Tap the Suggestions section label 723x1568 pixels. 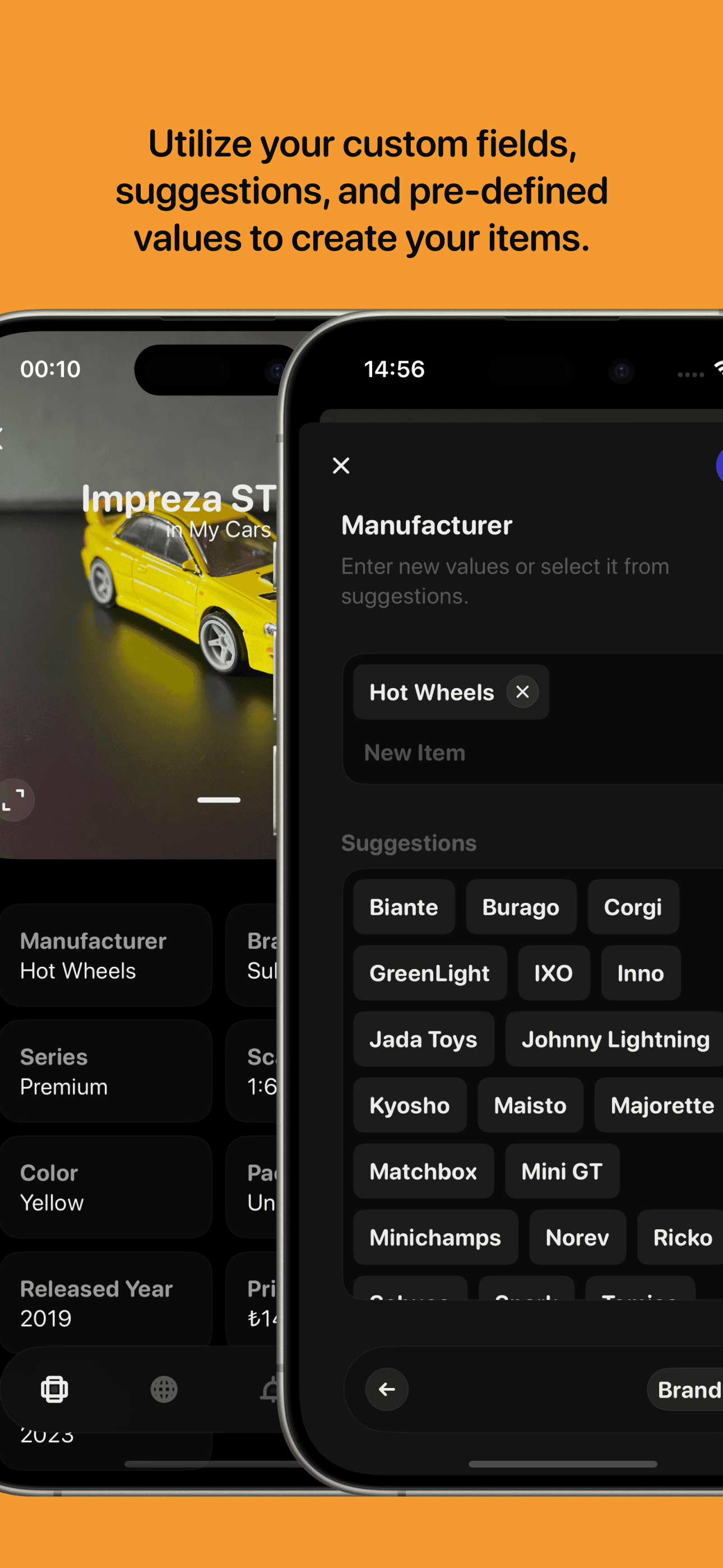[x=409, y=843]
